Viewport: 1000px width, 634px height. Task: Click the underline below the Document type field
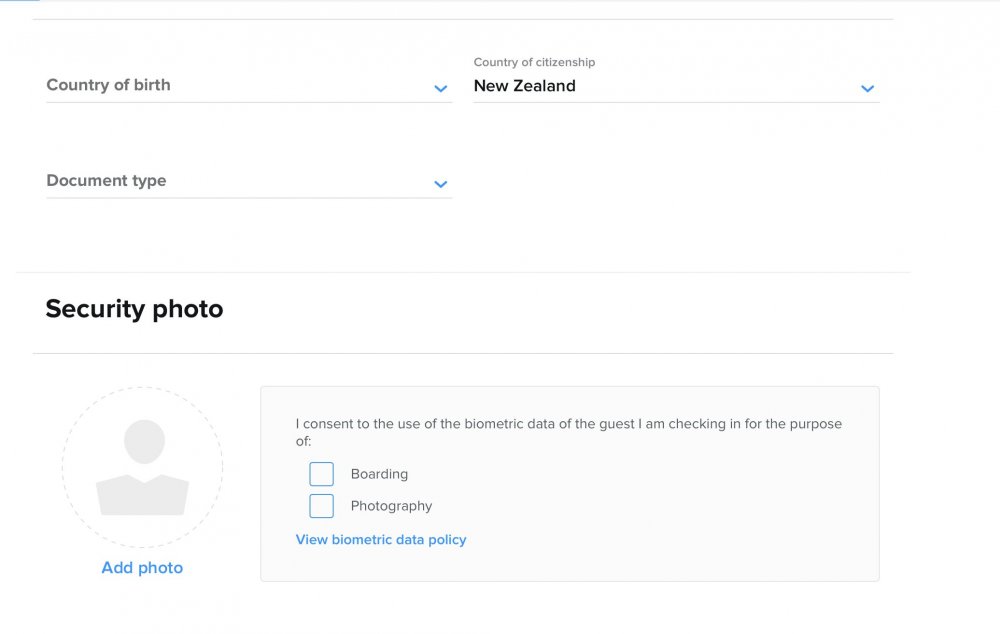pos(249,198)
